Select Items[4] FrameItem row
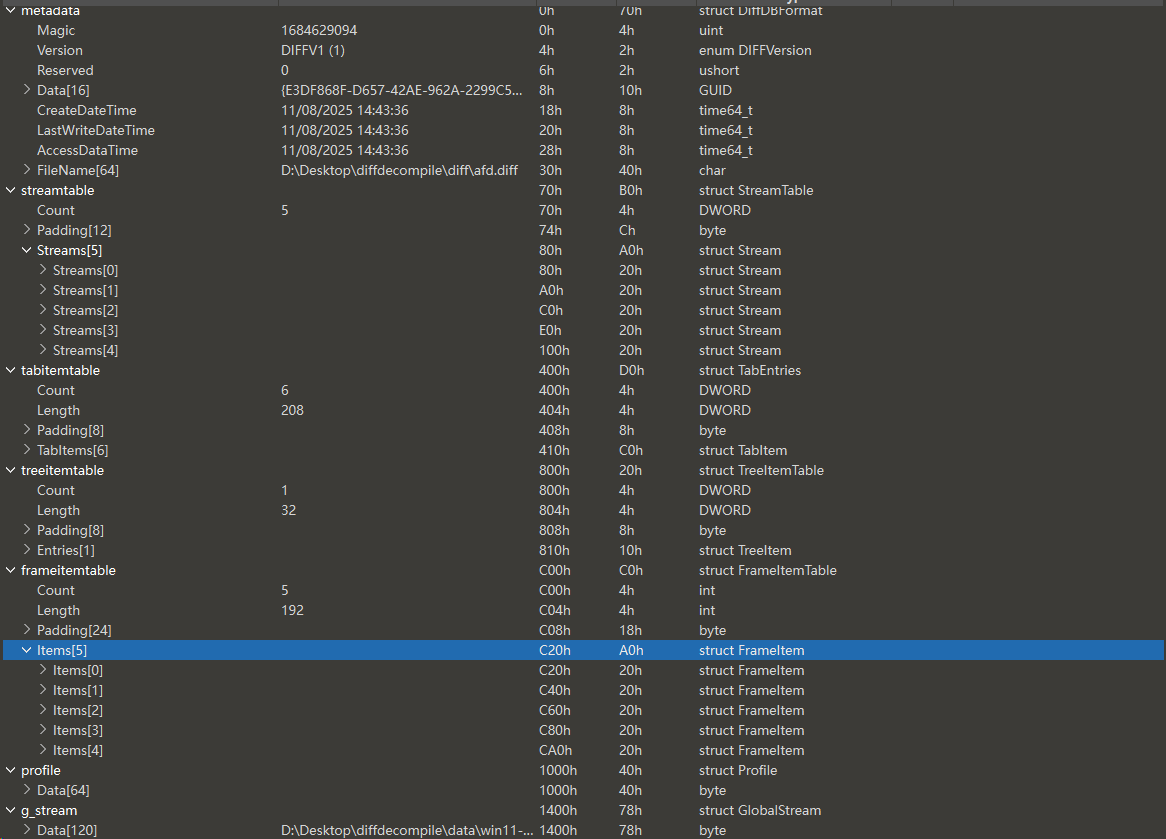1166x839 pixels. (x=78, y=750)
